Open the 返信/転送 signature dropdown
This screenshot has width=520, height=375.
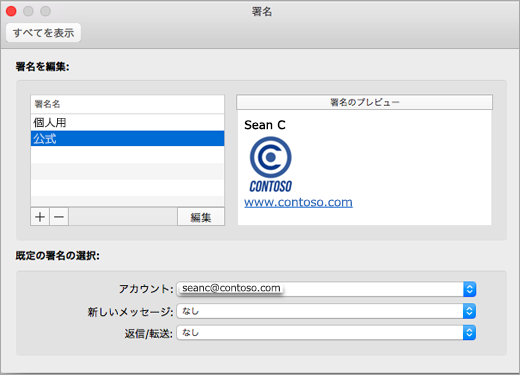[x=326, y=333]
